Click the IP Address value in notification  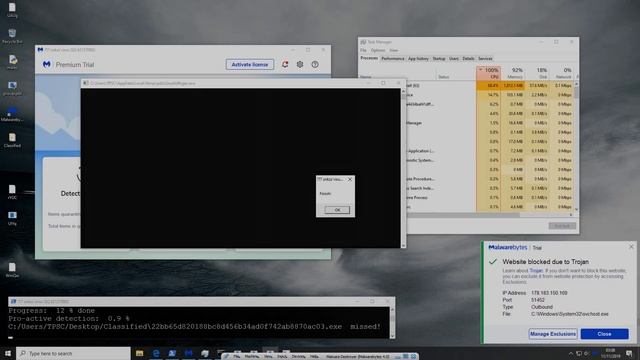pos(549,293)
